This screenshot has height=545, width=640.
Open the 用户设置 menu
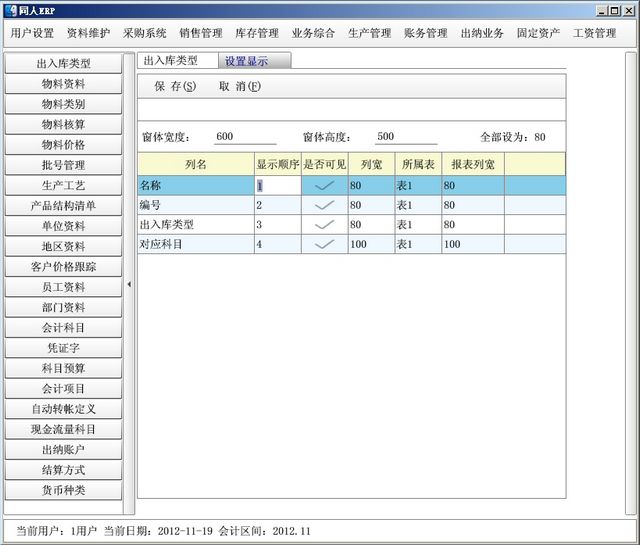pyautogui.click(x=32, y=33)
